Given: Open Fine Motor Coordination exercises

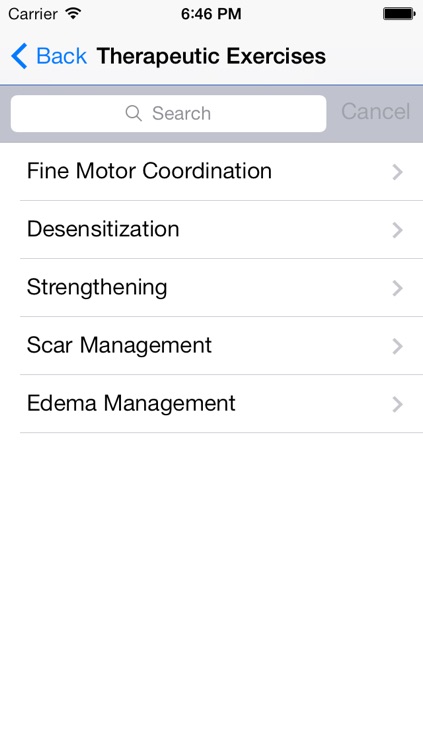Looking at the screenshot, I should [x=212, y=172].
